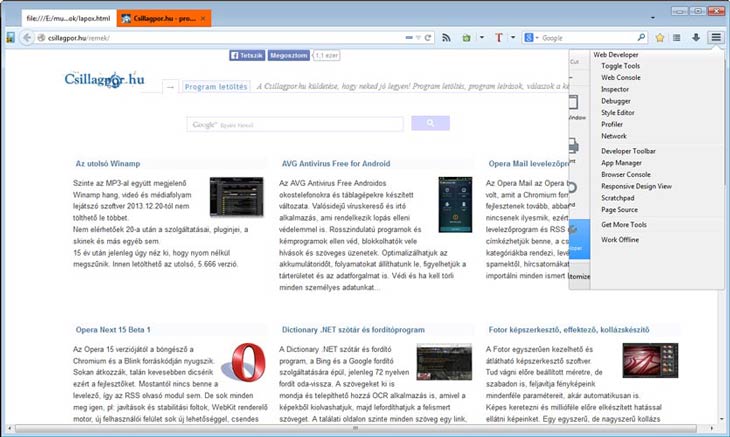Open dropdown arrow next to green addon icon

tap(481, 38)
